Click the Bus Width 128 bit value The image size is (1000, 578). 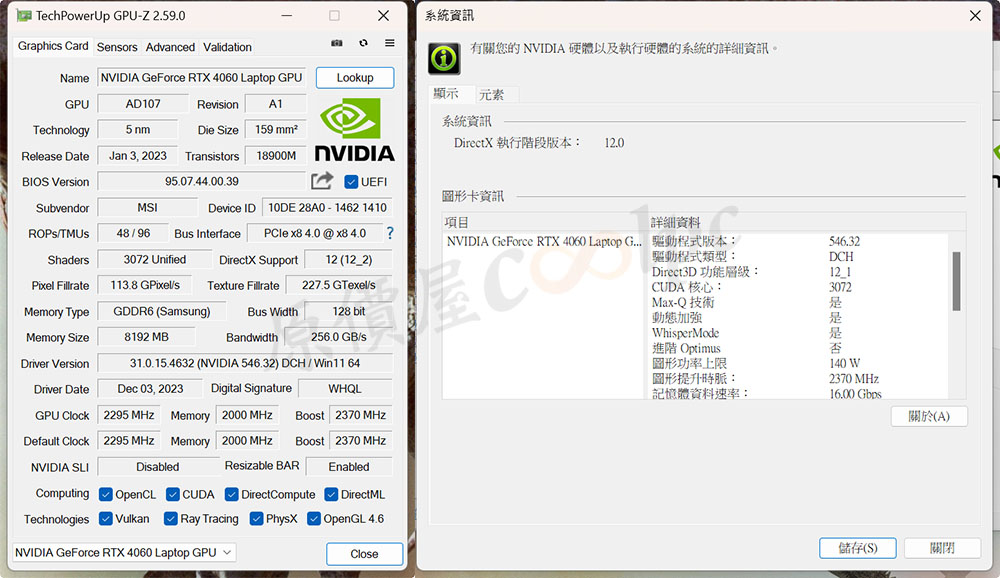point(349,311)
